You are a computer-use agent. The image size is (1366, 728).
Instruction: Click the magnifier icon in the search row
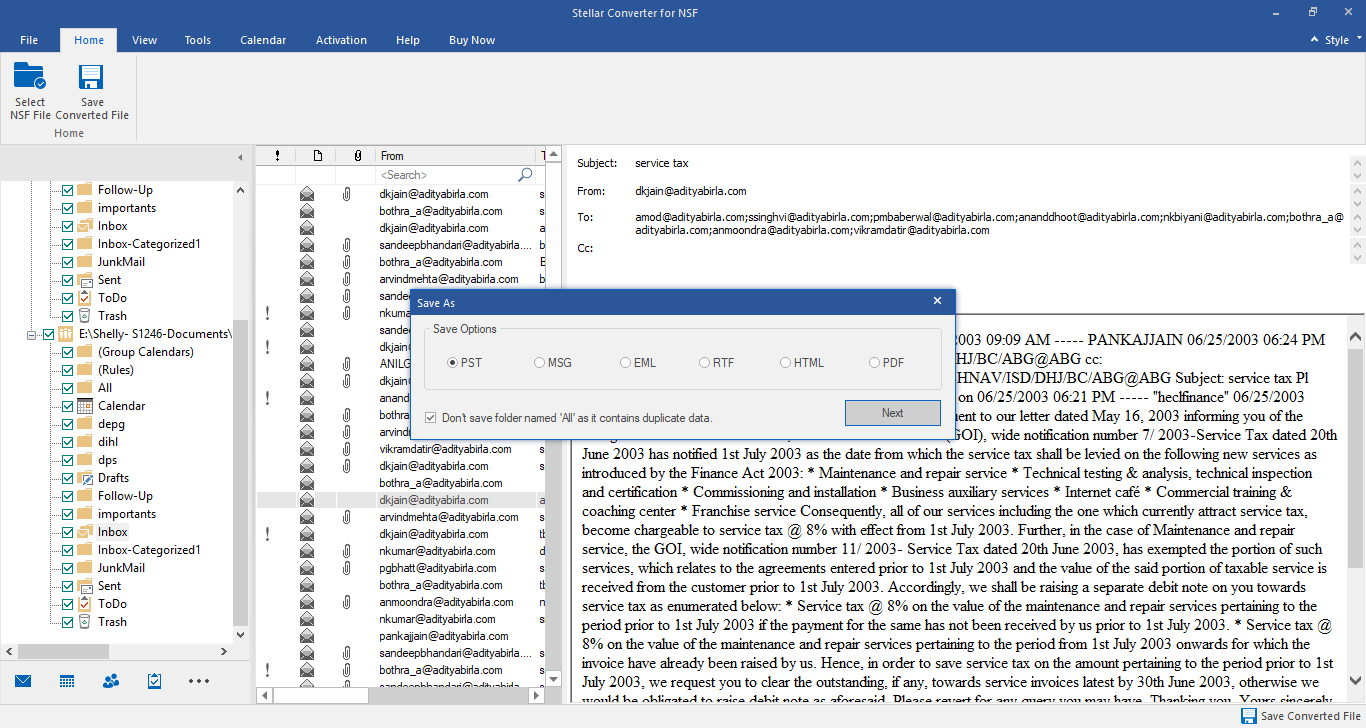pyautogui.click(x=525, y=175)
